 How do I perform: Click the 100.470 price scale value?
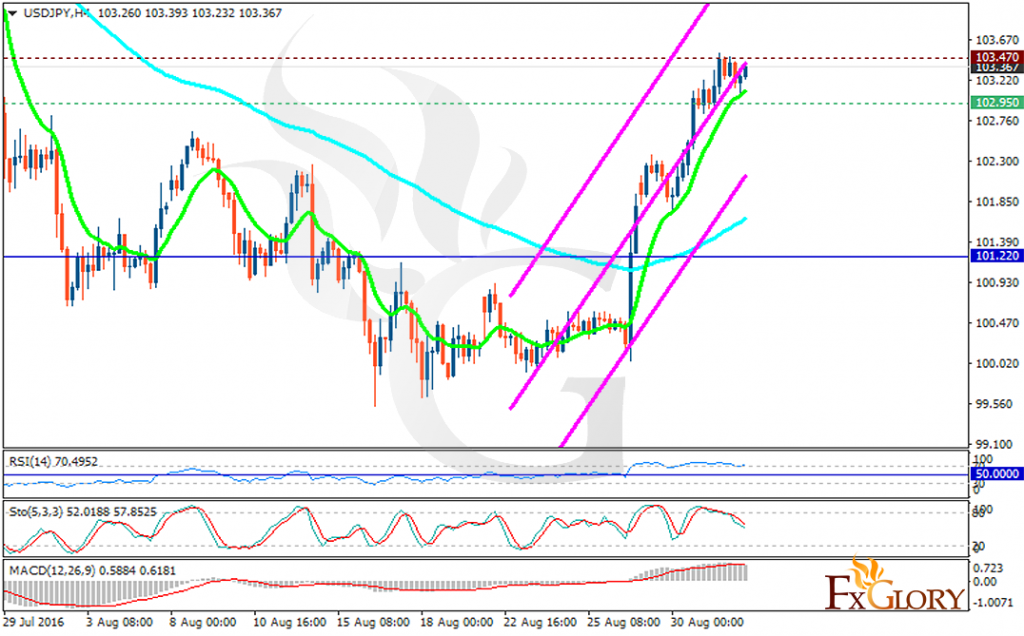(997, 323)
